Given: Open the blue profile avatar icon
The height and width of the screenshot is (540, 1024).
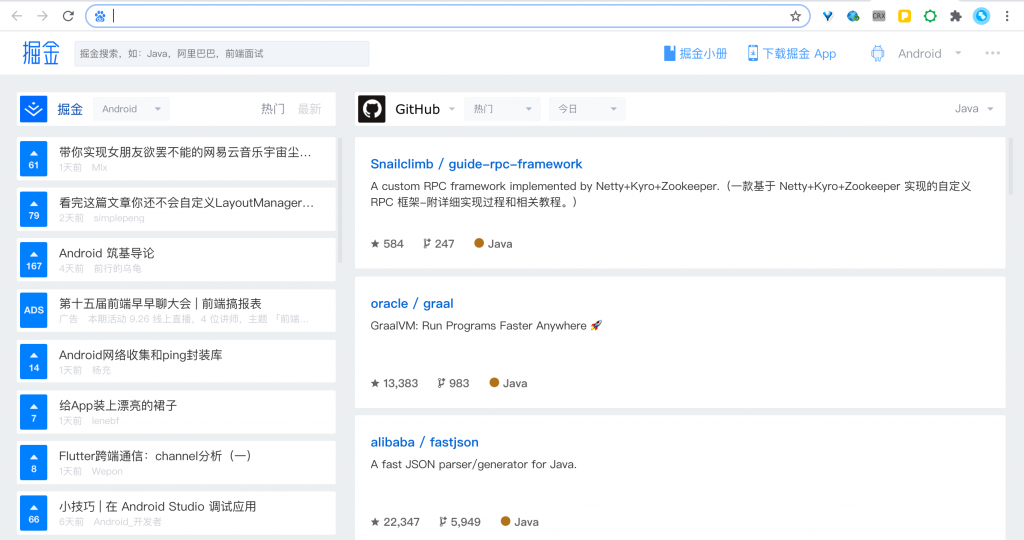Looking at the screenshot, I should pyautogui.click(x=981, y=16).
